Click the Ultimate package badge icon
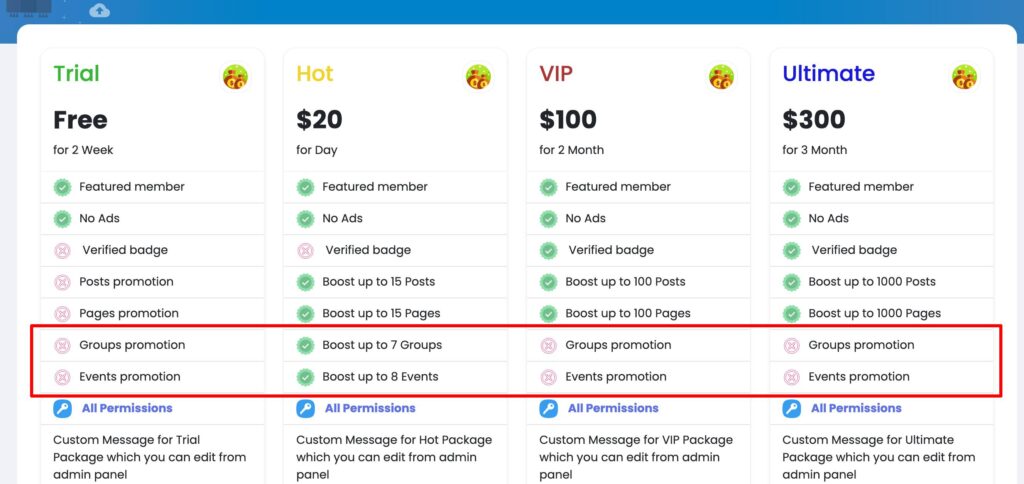 pos(964,77)
